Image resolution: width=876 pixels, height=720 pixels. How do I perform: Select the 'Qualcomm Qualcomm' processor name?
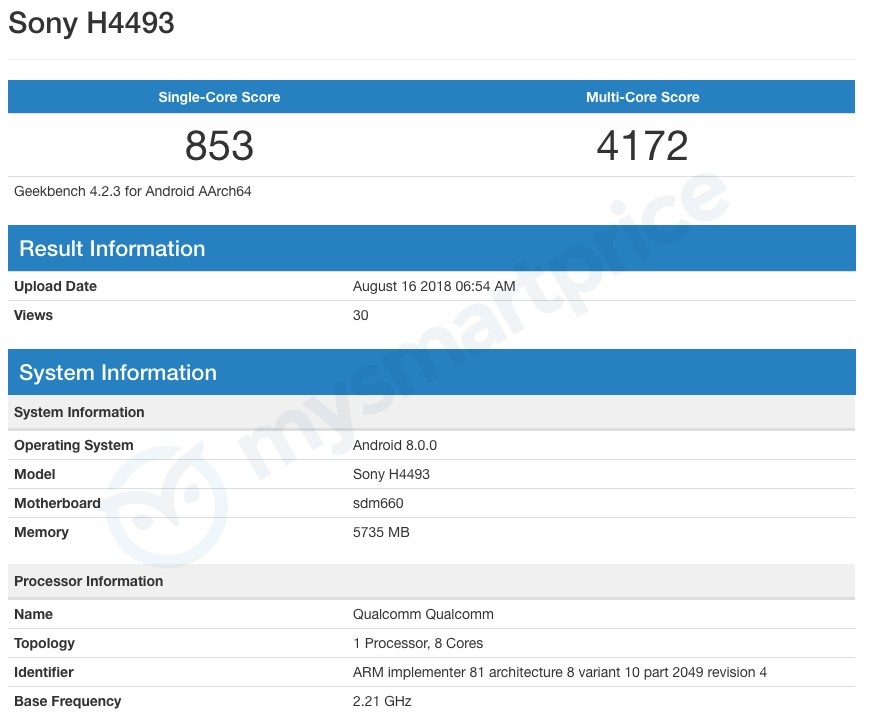click(x=423, y=615)
